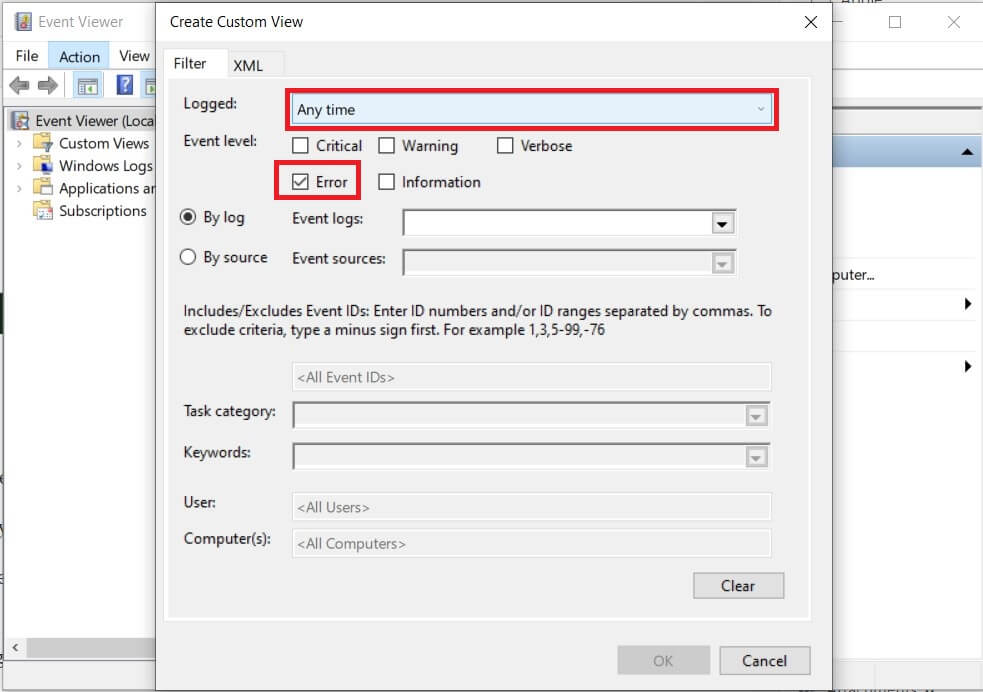Check the Verbose event level checkbox
This screenshot has height=692, width=983.
tap(505, 145)
